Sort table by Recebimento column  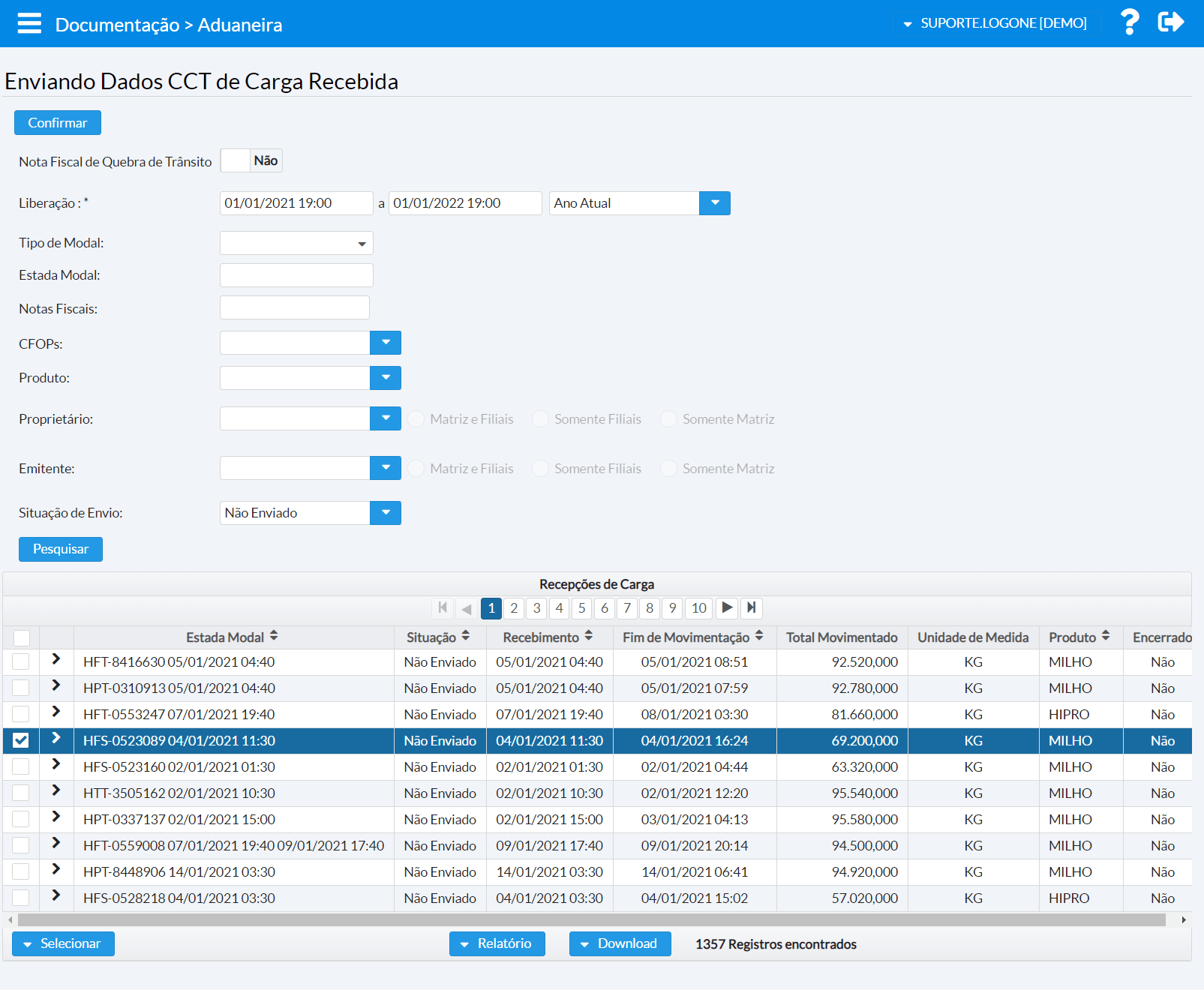tap(589, 637)
